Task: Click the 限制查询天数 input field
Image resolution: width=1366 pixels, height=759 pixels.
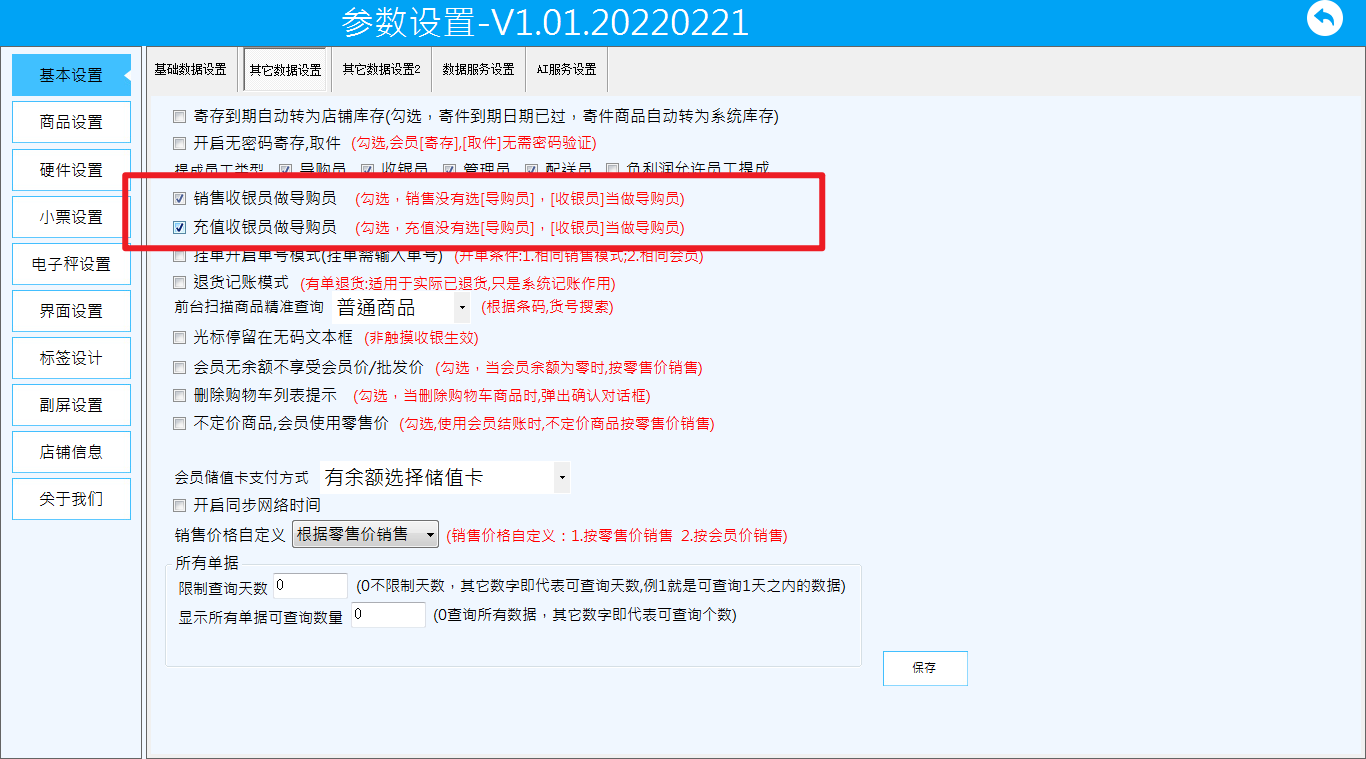Action: point(310,586)
